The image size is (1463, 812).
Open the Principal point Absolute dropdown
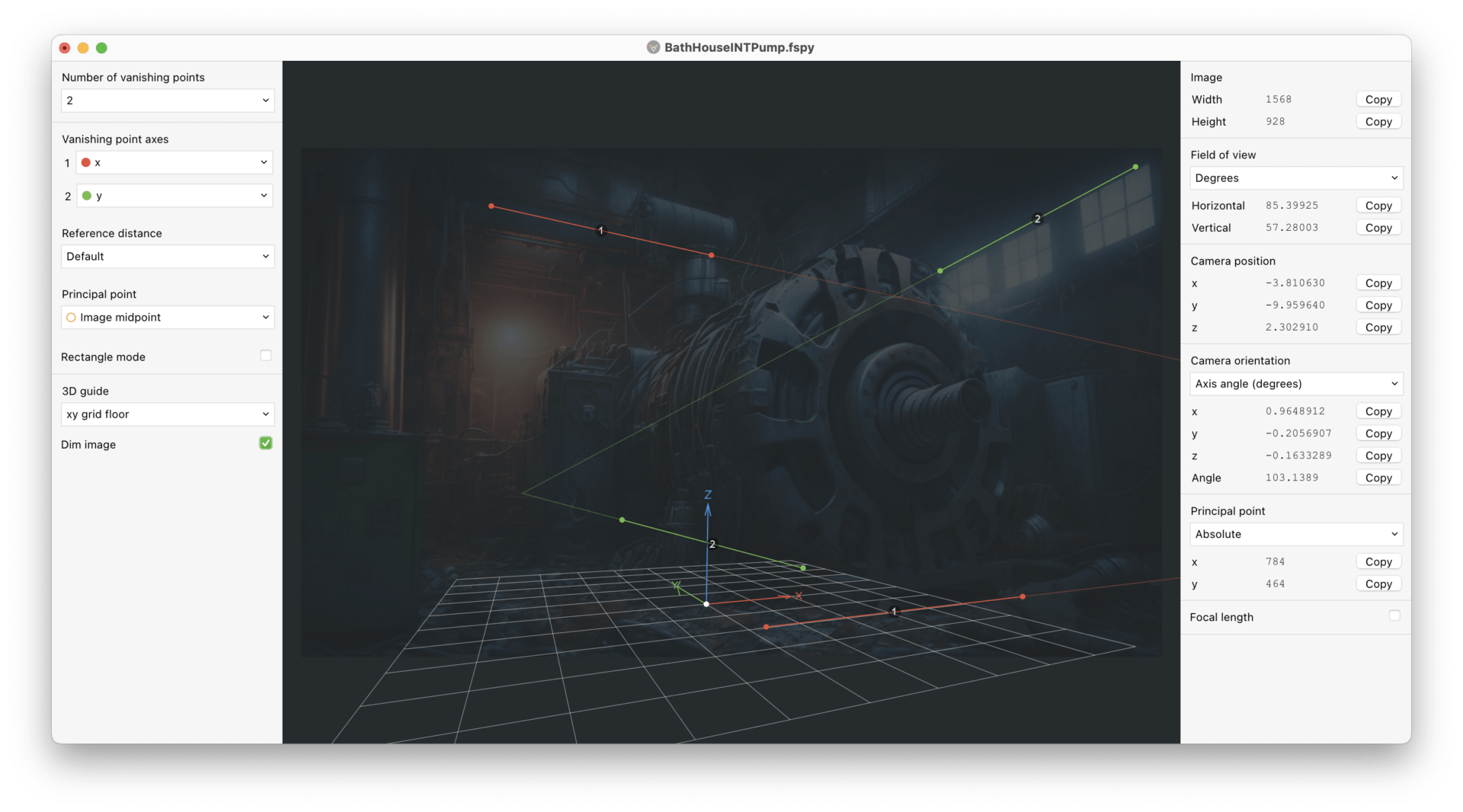(x=1295, y=534)
